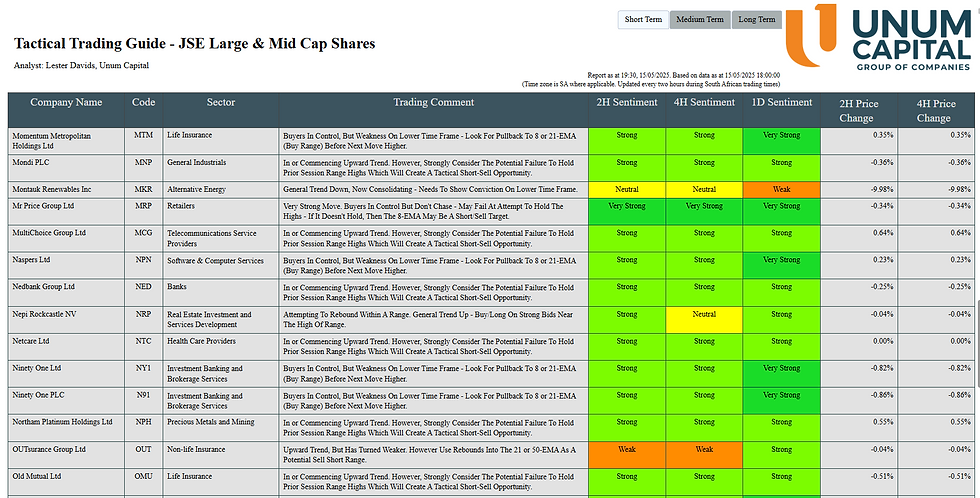
Task: Click Mr Price Group Ltd name
Action: 43,206
